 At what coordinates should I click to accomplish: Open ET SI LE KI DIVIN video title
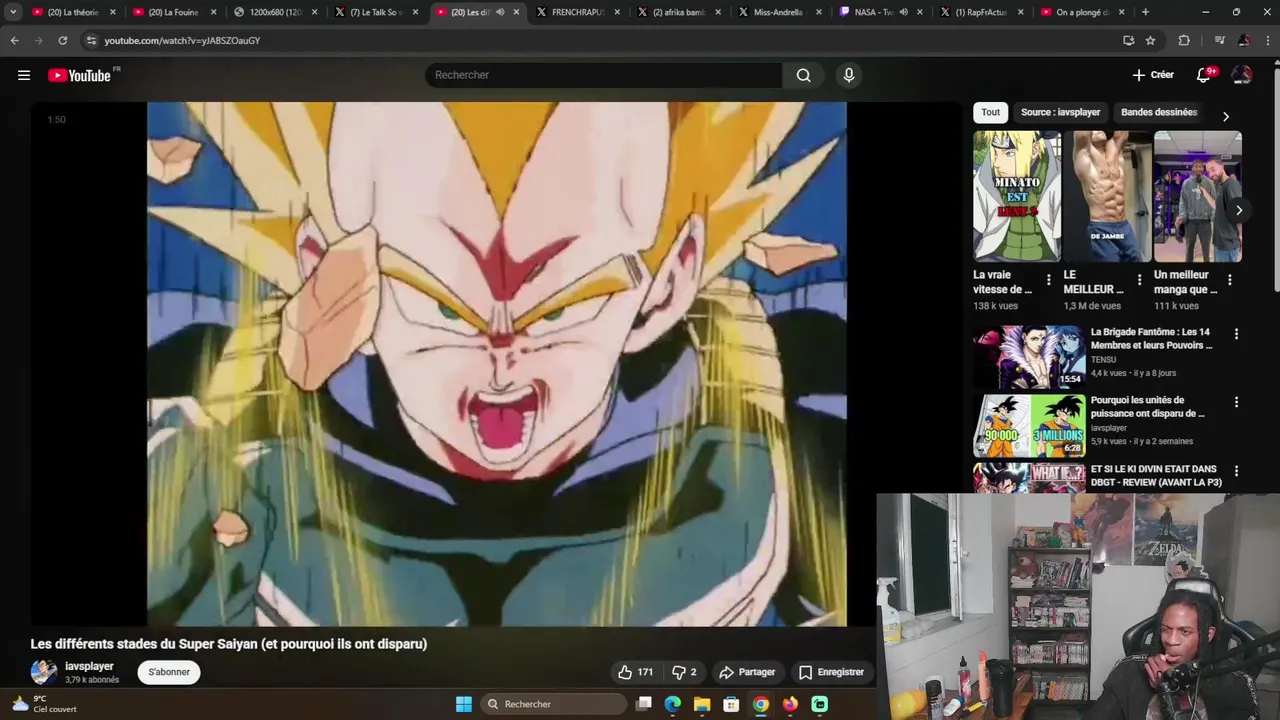[1156, 475]
